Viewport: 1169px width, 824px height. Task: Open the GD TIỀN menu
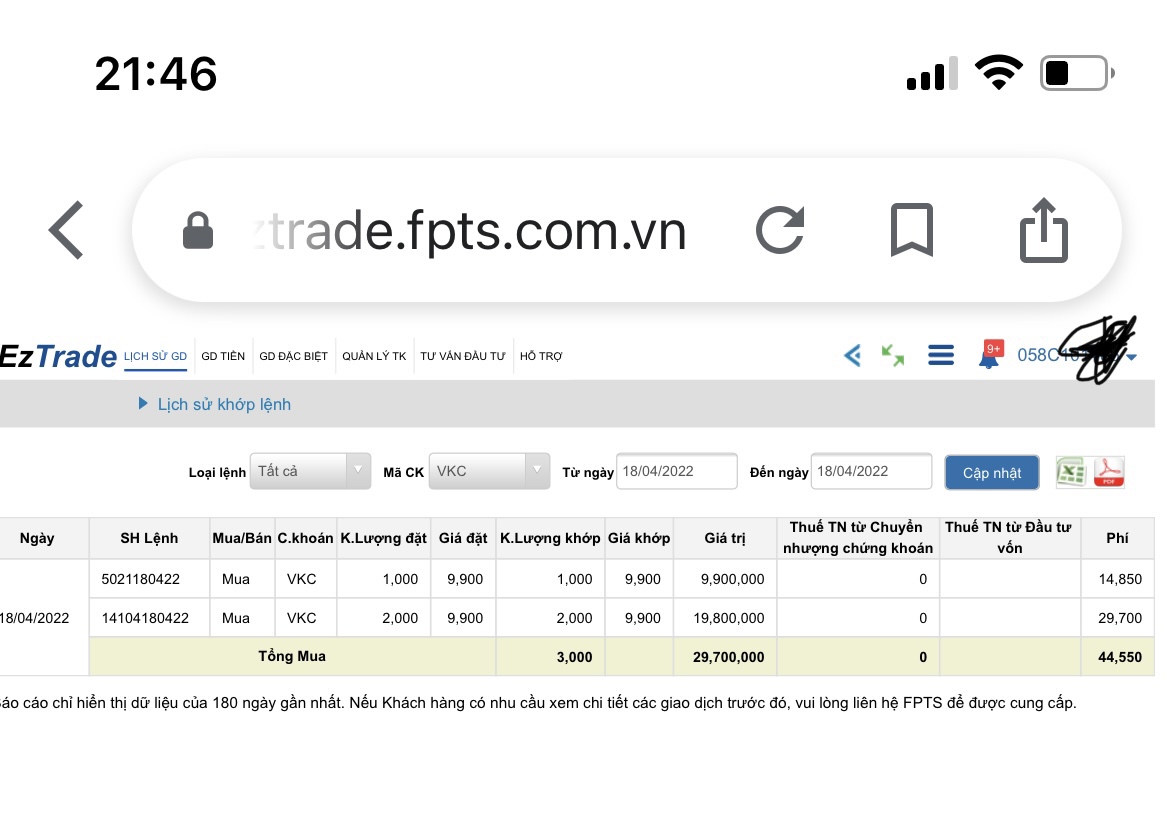point(223,356)
